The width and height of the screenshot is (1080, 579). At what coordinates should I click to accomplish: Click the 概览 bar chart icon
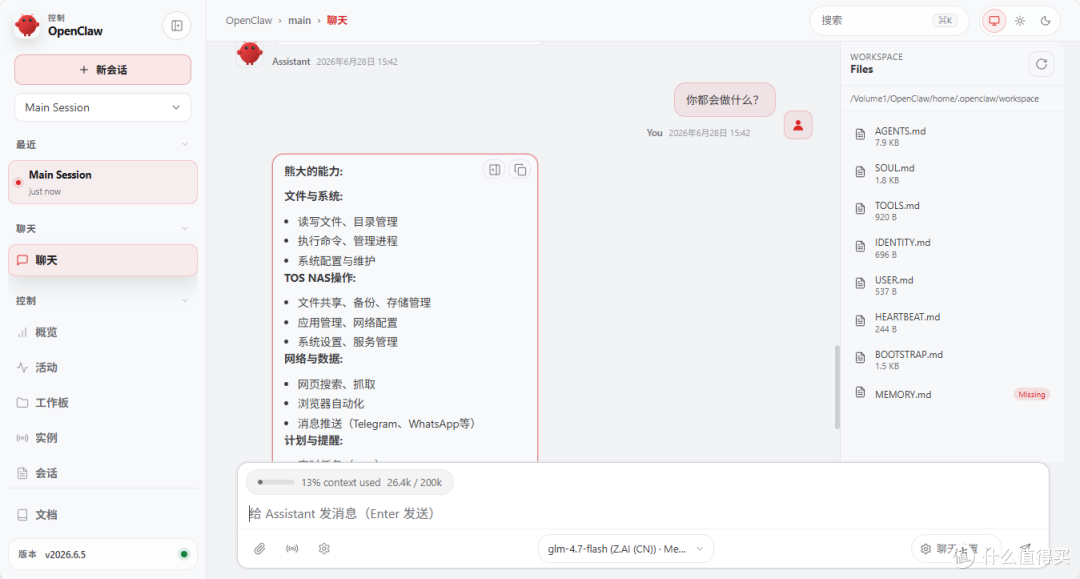tap(22, 333)
